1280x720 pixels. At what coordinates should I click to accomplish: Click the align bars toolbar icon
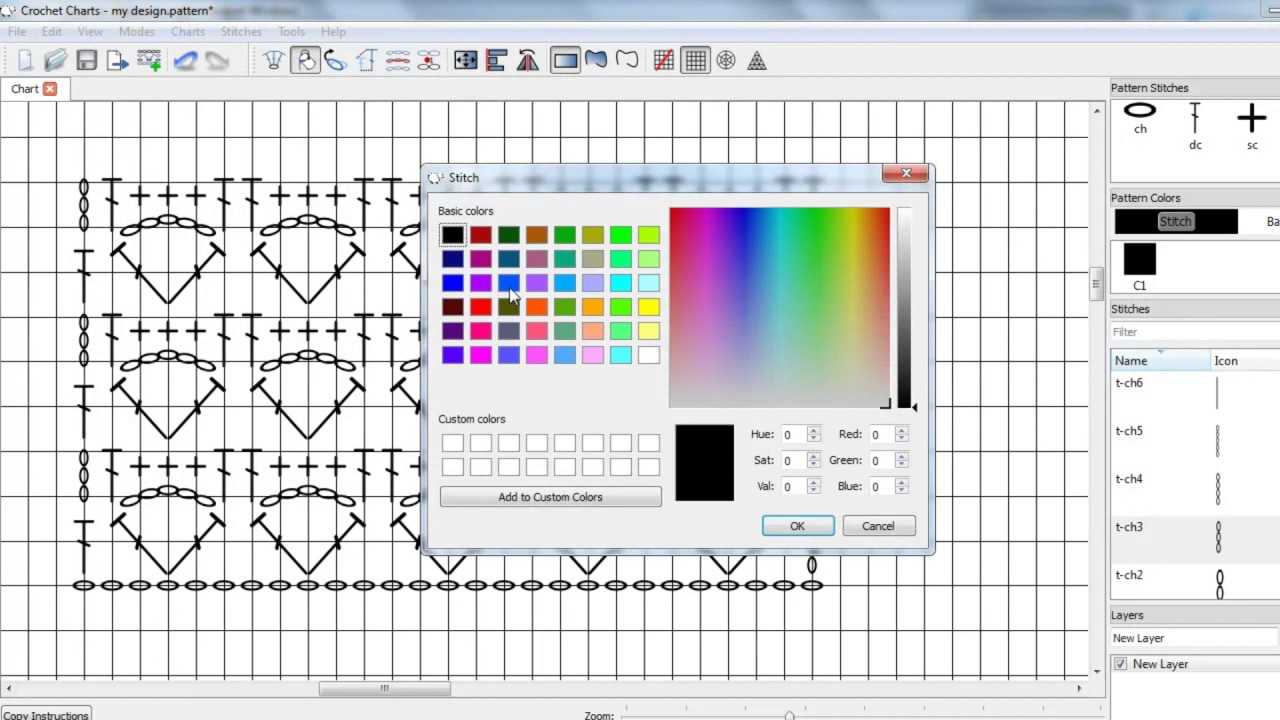[497, 61]
